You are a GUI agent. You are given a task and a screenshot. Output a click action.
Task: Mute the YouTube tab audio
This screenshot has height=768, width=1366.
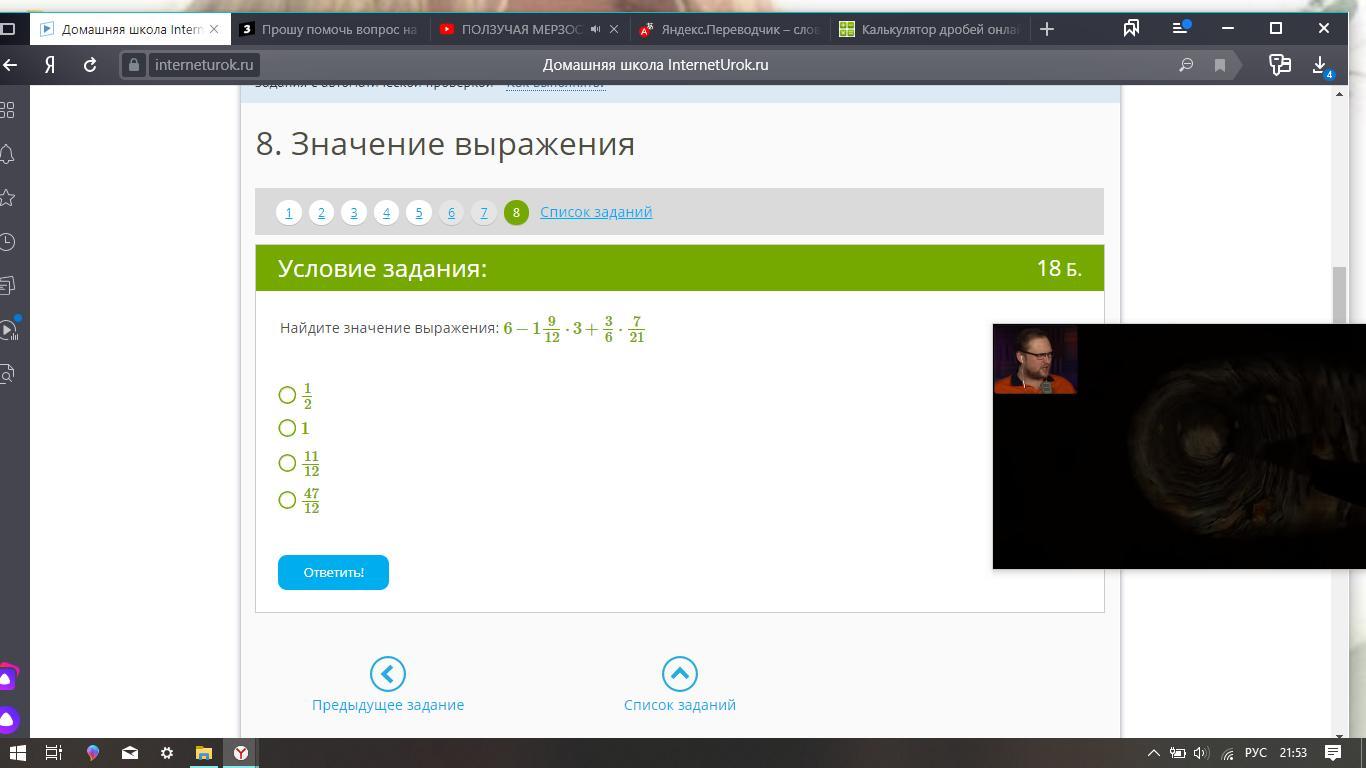(595, 29)
